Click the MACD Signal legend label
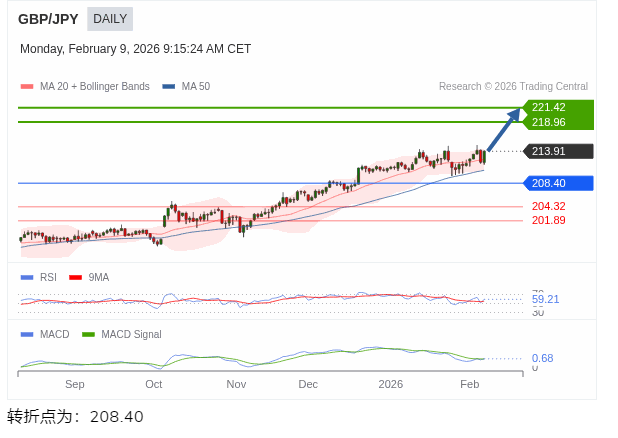 click(x=131, y=335)
